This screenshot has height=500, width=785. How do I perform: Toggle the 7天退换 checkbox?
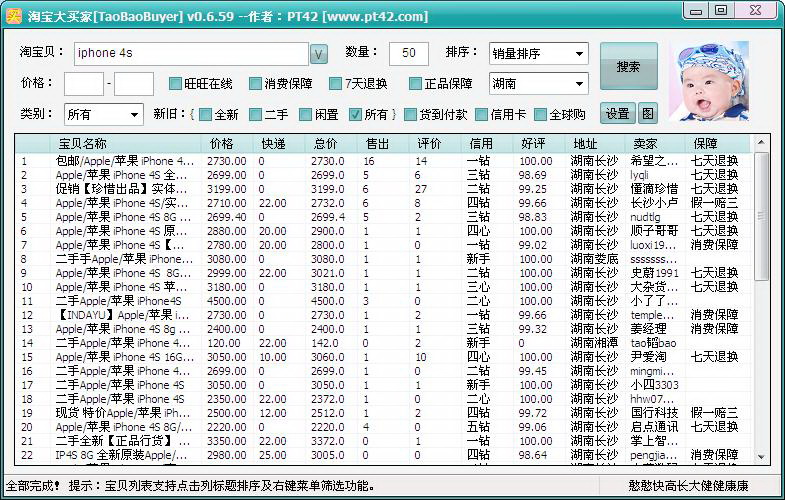pyautogui.click(x=337, y=84)
